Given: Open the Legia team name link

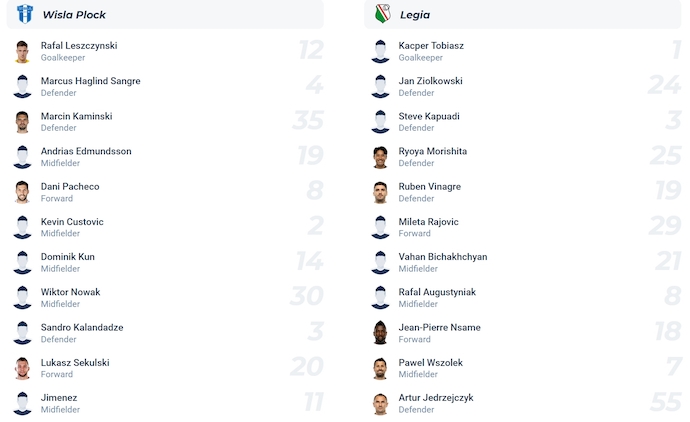Looking at the screenshot, I should click(x=415, y=15).
